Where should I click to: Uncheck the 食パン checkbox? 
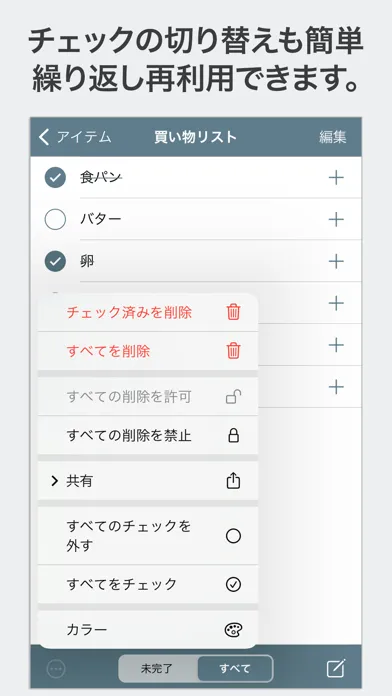click(x=55, y=178)
